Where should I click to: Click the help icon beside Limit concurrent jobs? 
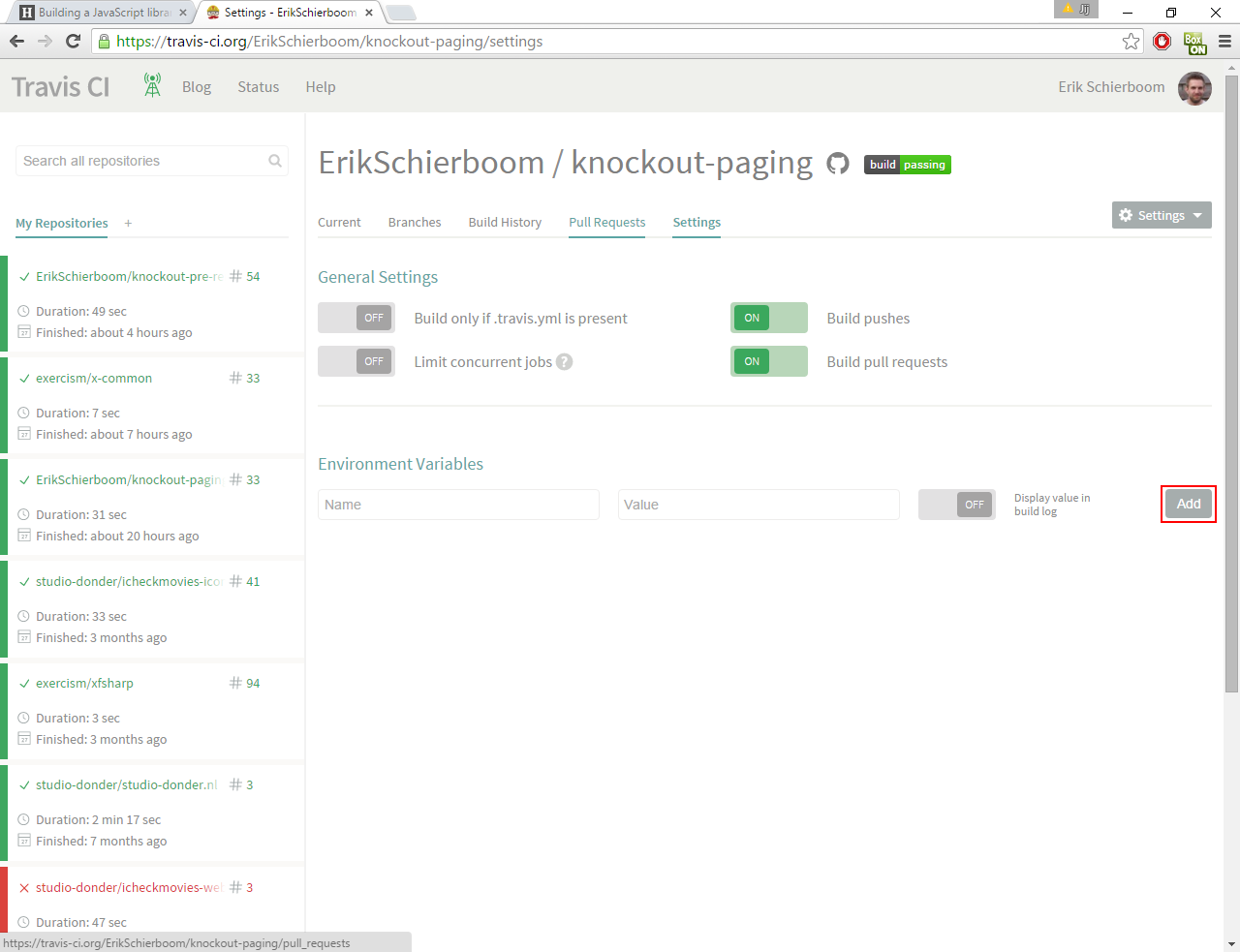tap(565, 361)
